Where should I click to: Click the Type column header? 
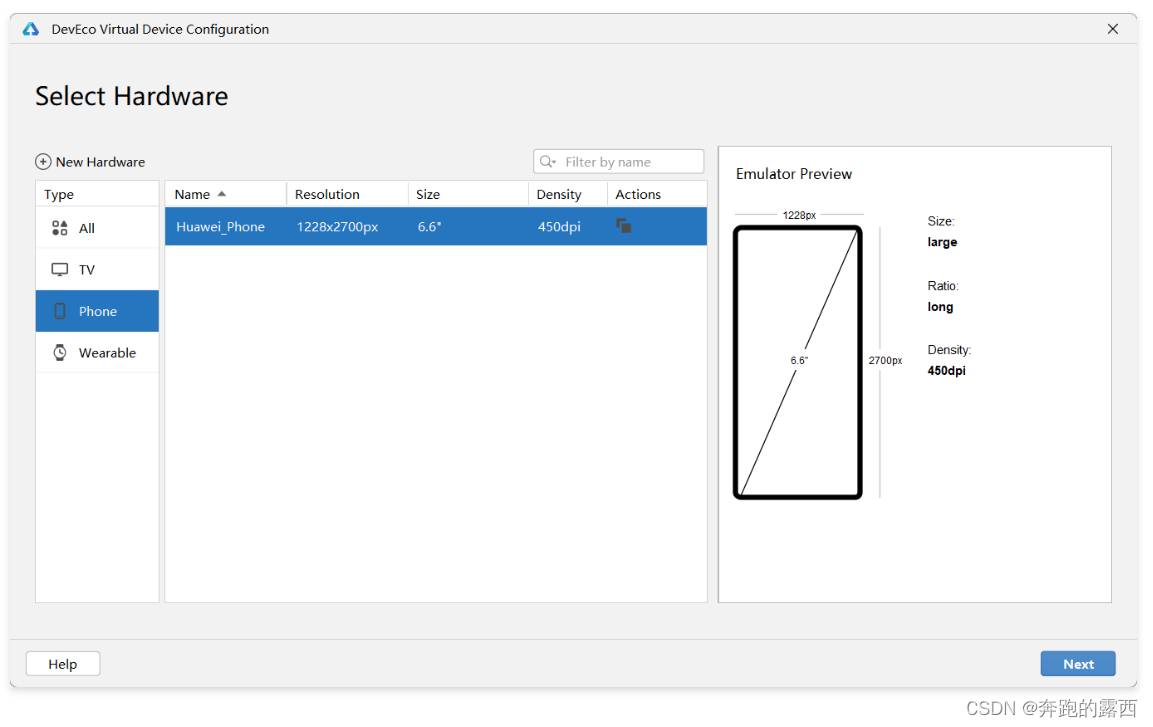tap(97, 194)
